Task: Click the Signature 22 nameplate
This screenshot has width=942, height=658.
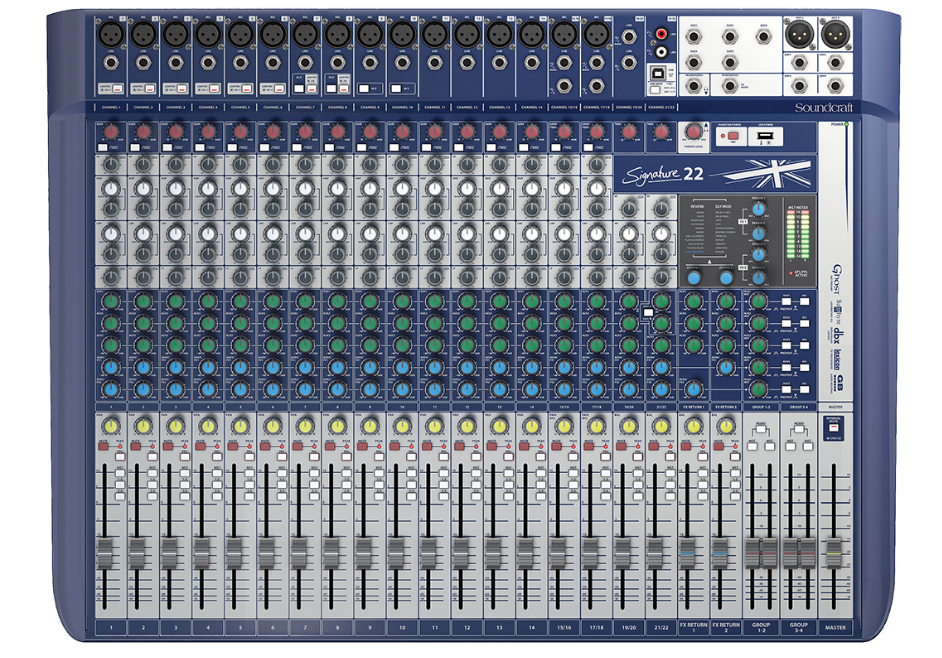Action: click(x=662, y=174)
